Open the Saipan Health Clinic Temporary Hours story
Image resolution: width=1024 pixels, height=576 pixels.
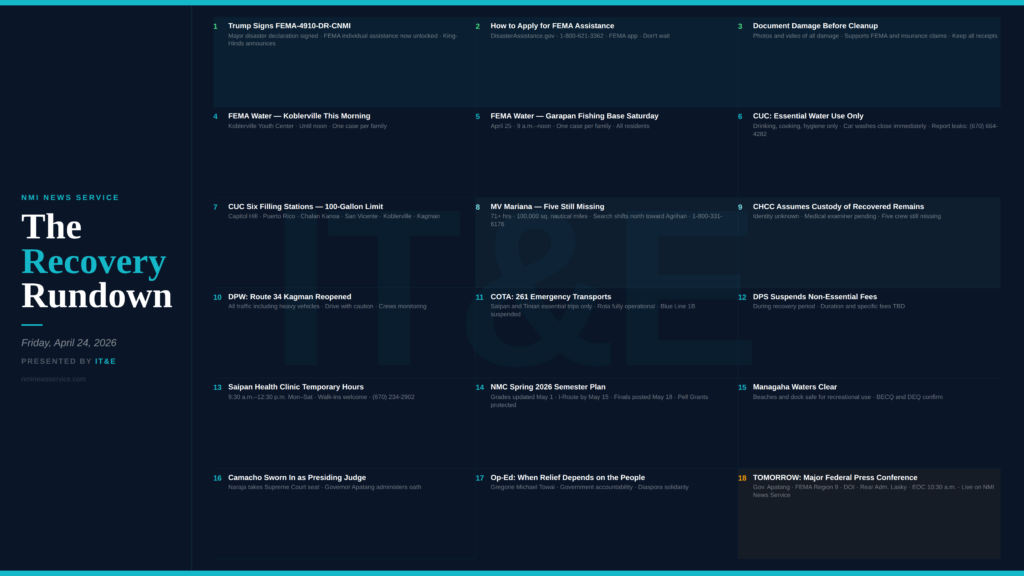point(295,387)
